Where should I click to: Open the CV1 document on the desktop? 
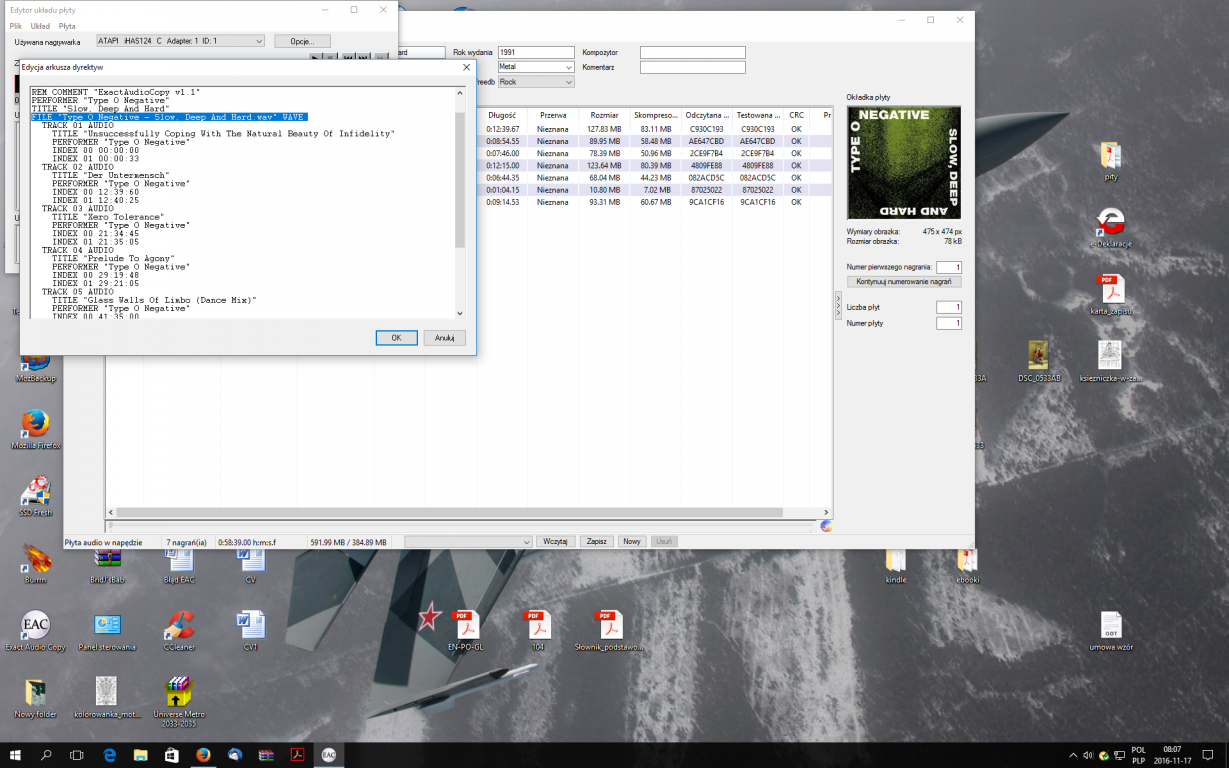pyautogui.click(x=250, y=631)
